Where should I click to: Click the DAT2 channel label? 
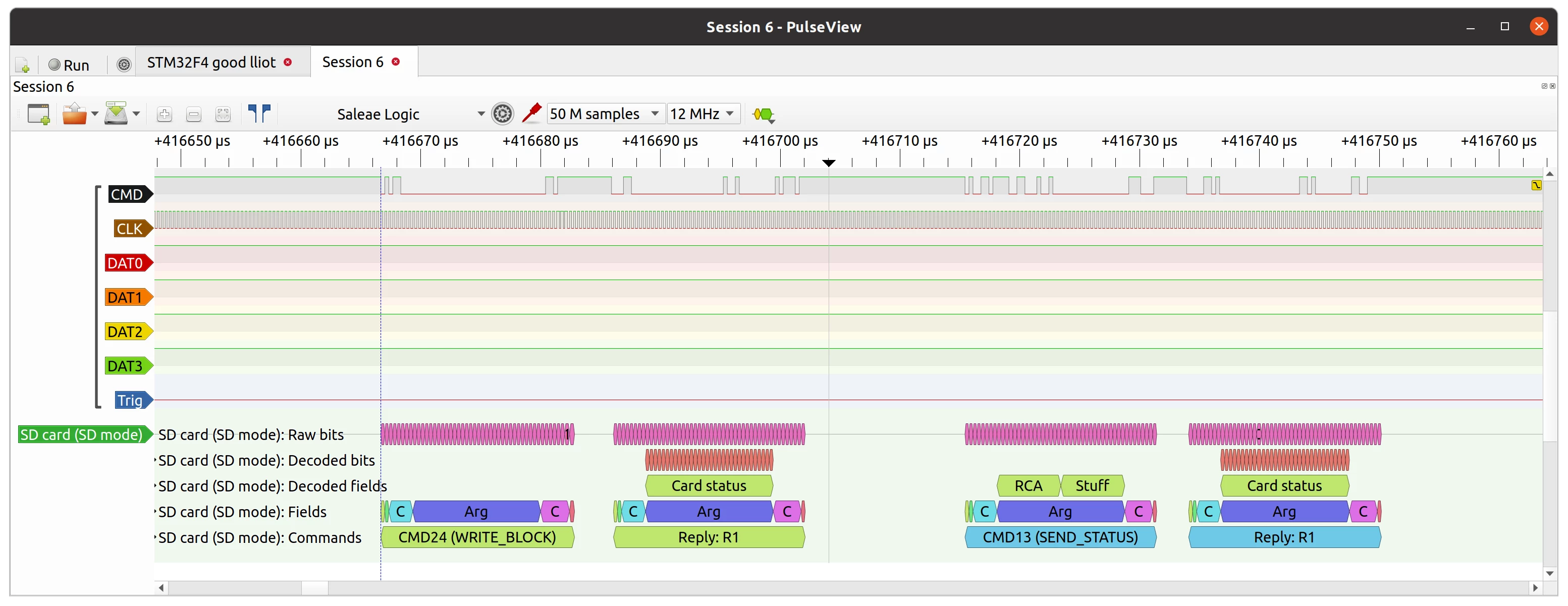tap(128, 332)
